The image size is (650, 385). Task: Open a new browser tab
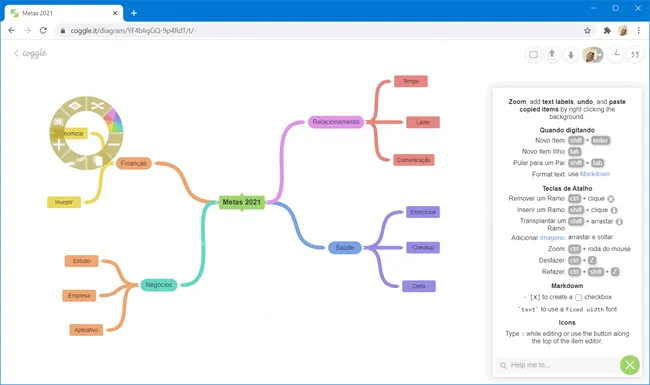pyautogui.click(x=134, y=13)
